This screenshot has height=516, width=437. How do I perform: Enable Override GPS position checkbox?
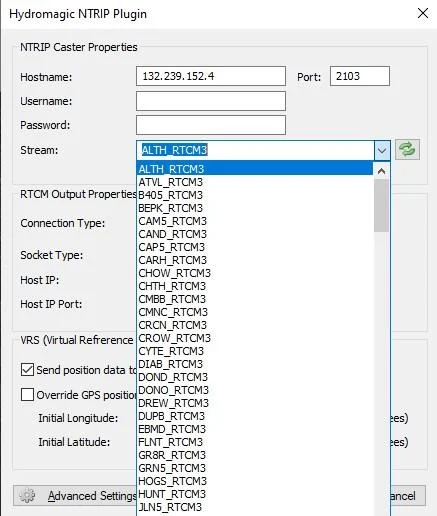[x=27, y=395]
